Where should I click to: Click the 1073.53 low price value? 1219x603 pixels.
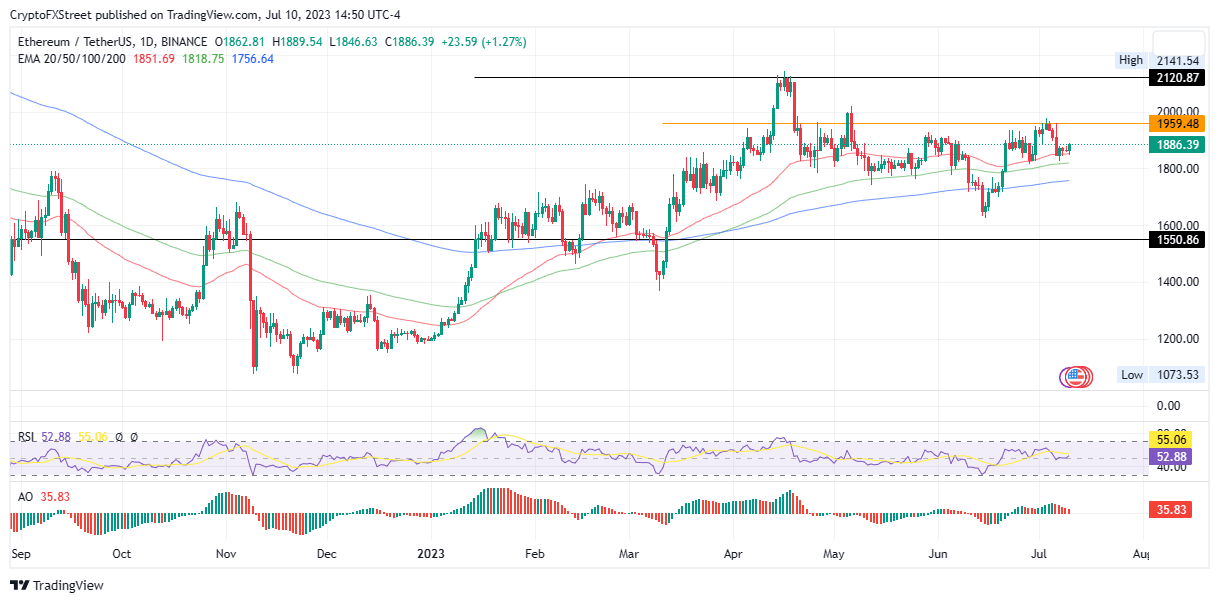click(x=1177, y=375)
